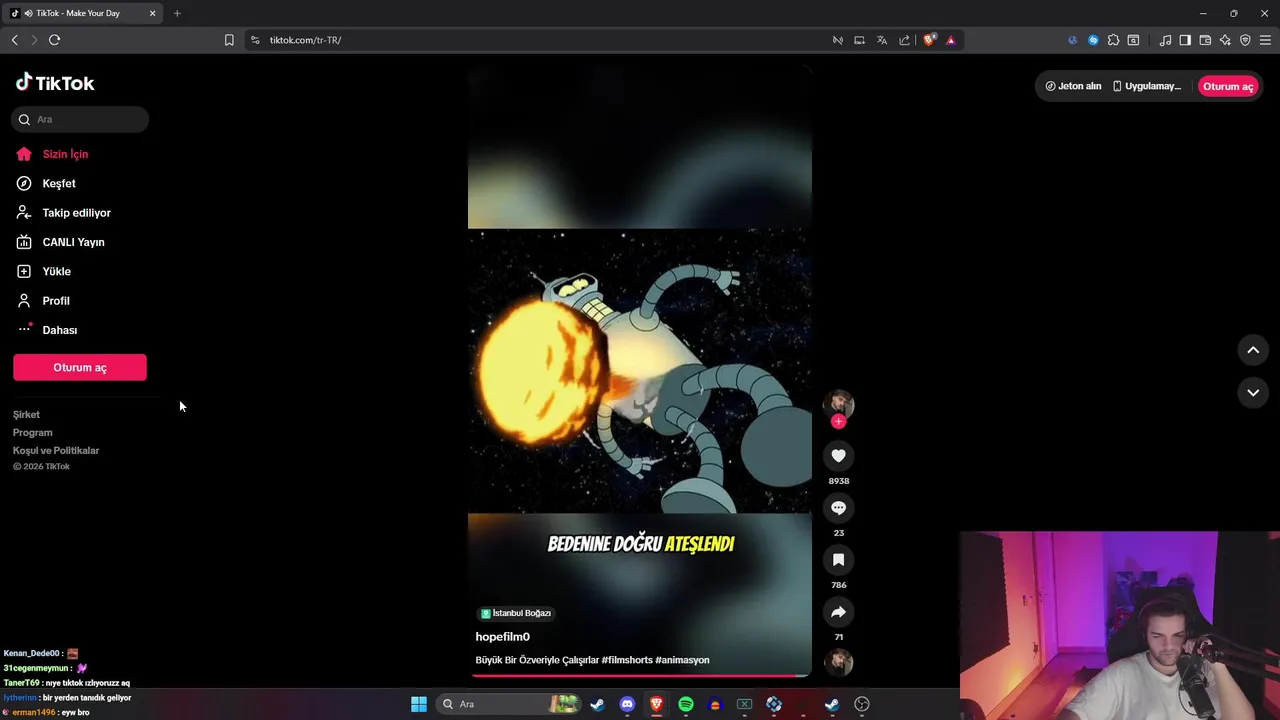Open the sound disc thumbnail below share
Screen dimensions: 1280x720
pyautogui.click(x=838, y=662)
